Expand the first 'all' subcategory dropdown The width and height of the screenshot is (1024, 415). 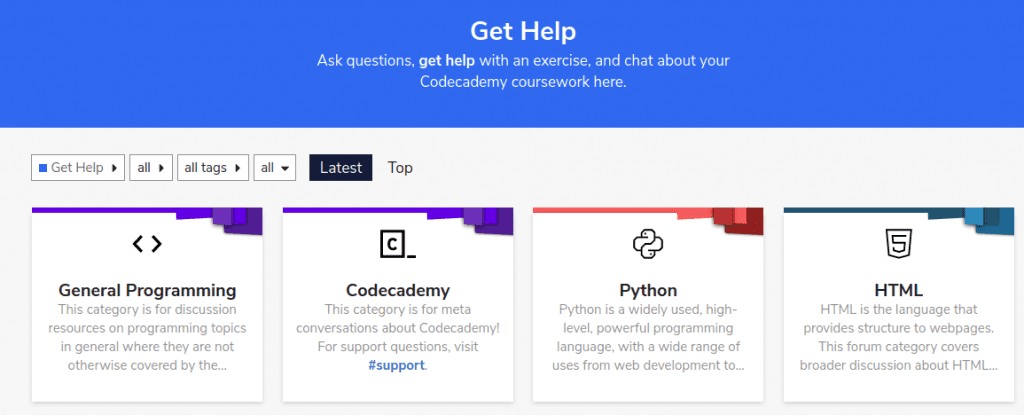[151, 168]
